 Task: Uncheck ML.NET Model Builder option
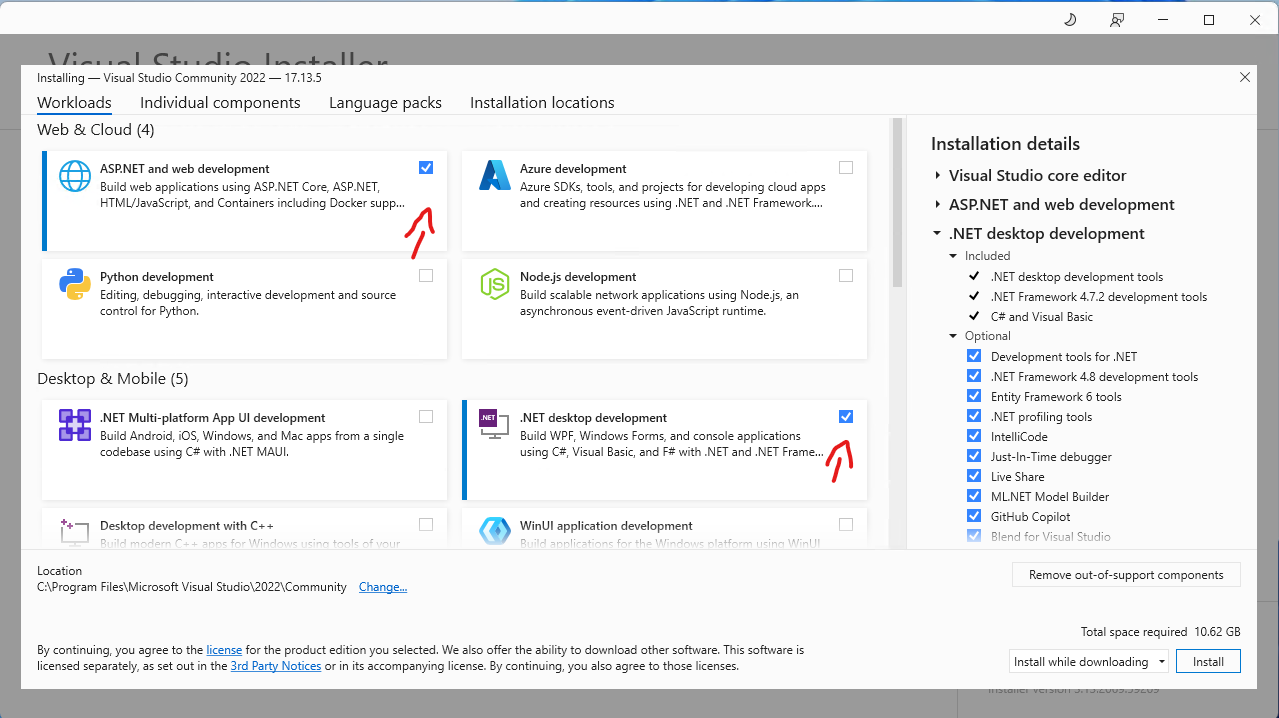(974, 496)
